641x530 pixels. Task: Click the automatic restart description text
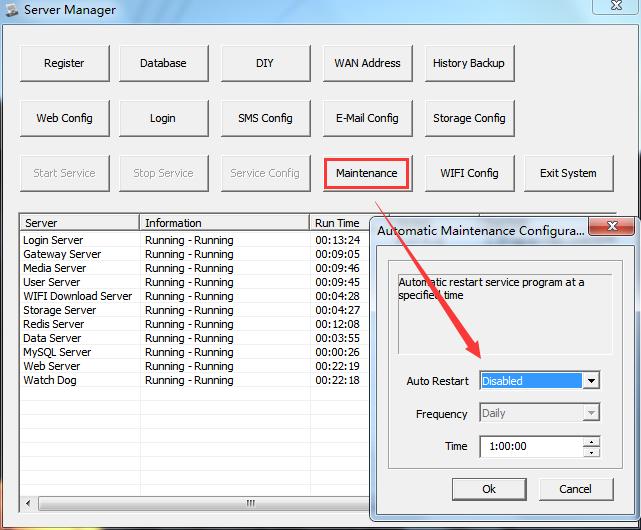(x=491, y=289)
